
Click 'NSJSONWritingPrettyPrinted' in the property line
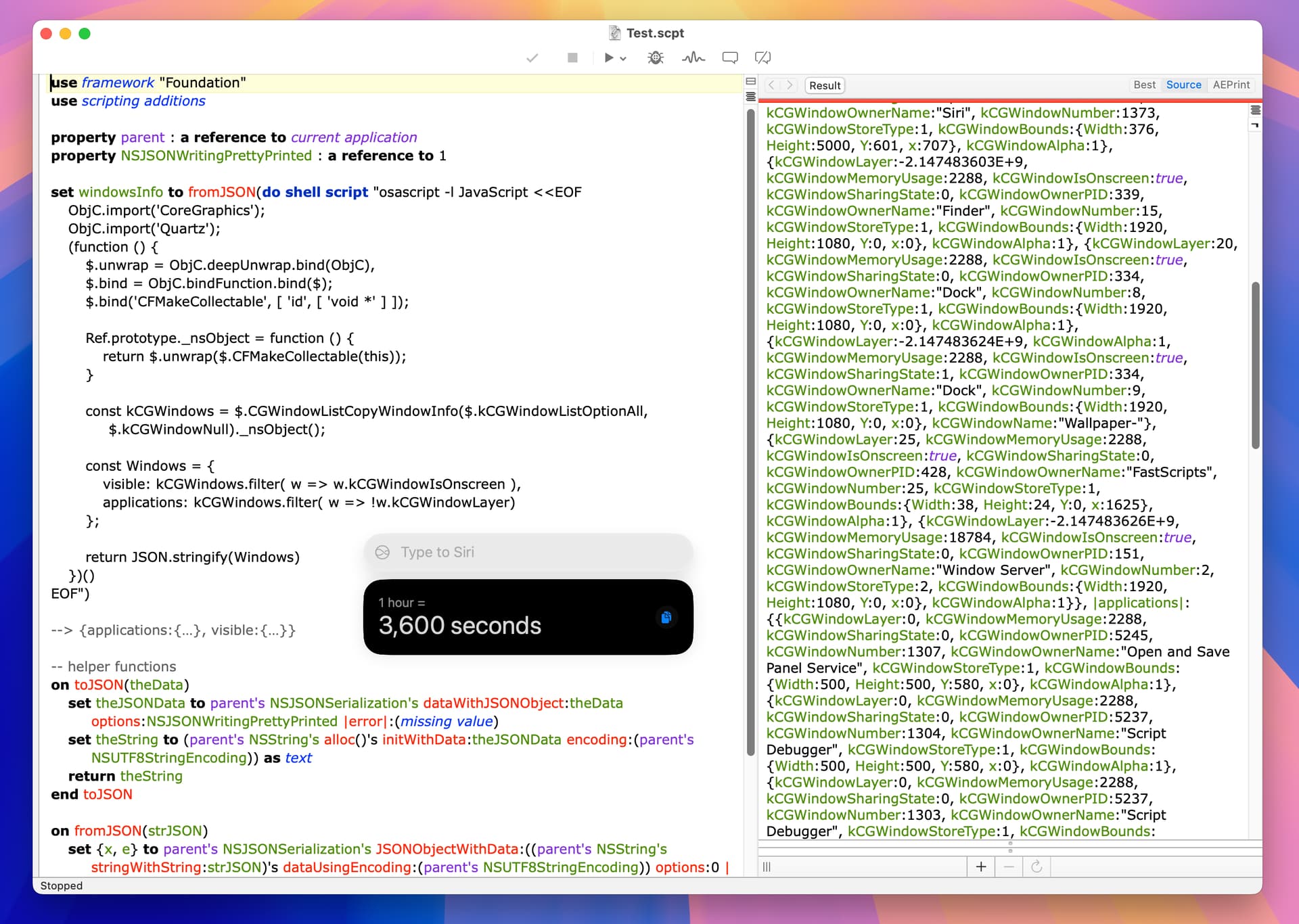click(x=216, y=156)
